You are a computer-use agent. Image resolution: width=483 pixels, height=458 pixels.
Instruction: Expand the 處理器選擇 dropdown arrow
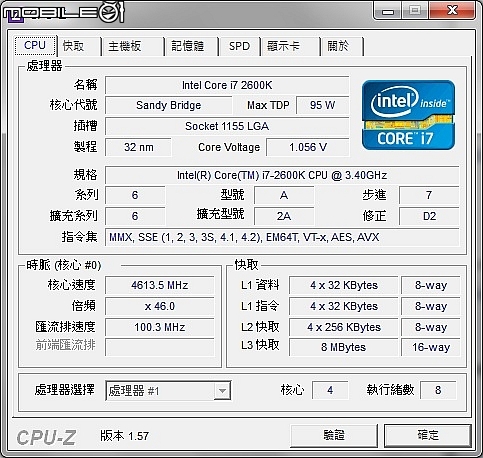tap(222, 390)
